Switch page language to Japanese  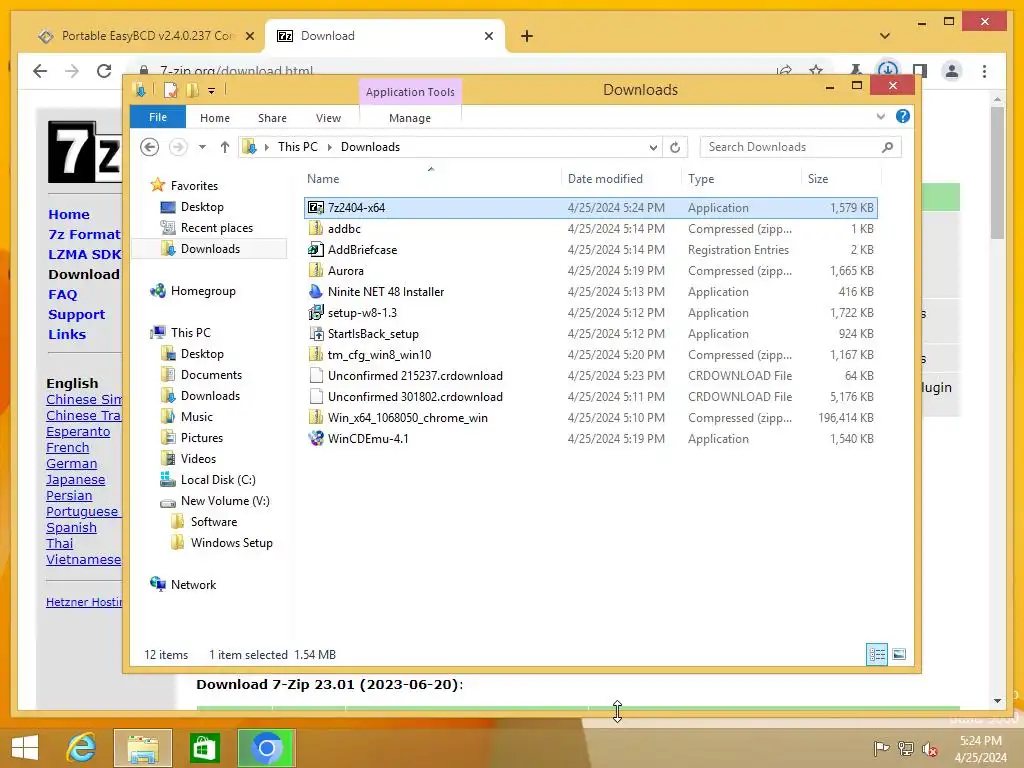tap(76, 479)
